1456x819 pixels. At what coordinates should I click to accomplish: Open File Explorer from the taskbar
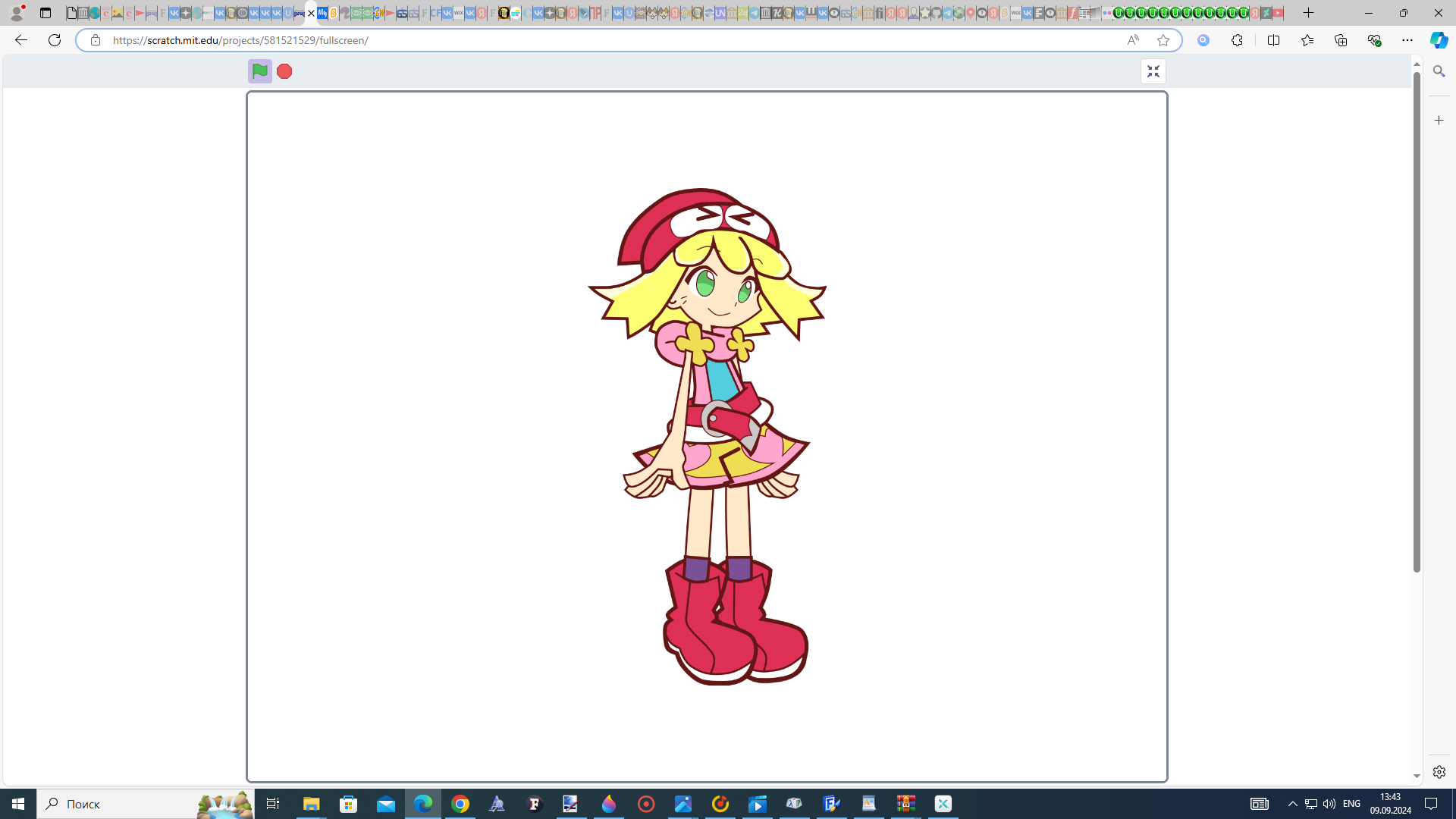point(311,804)
